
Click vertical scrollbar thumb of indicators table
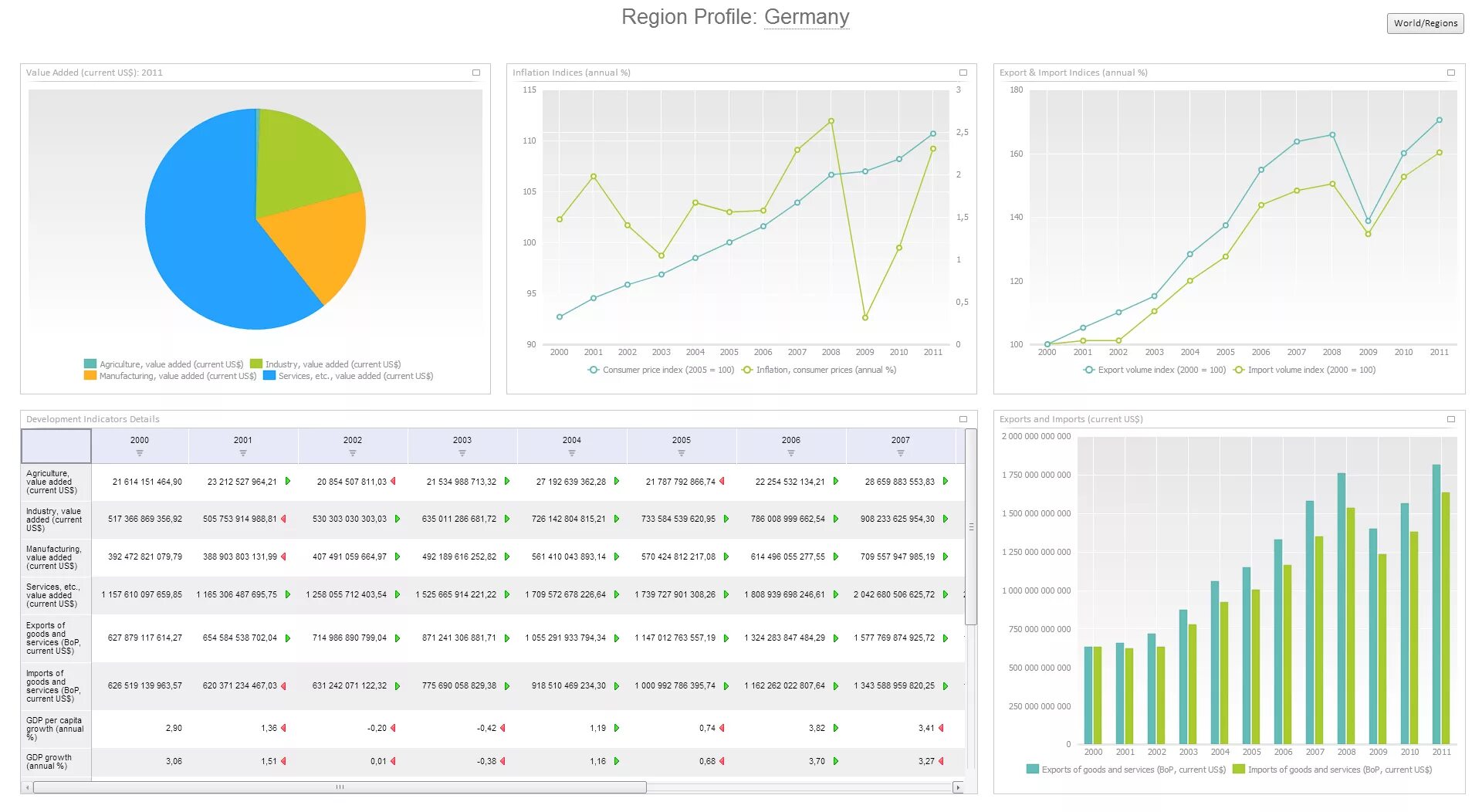click(x=971, y=526)
